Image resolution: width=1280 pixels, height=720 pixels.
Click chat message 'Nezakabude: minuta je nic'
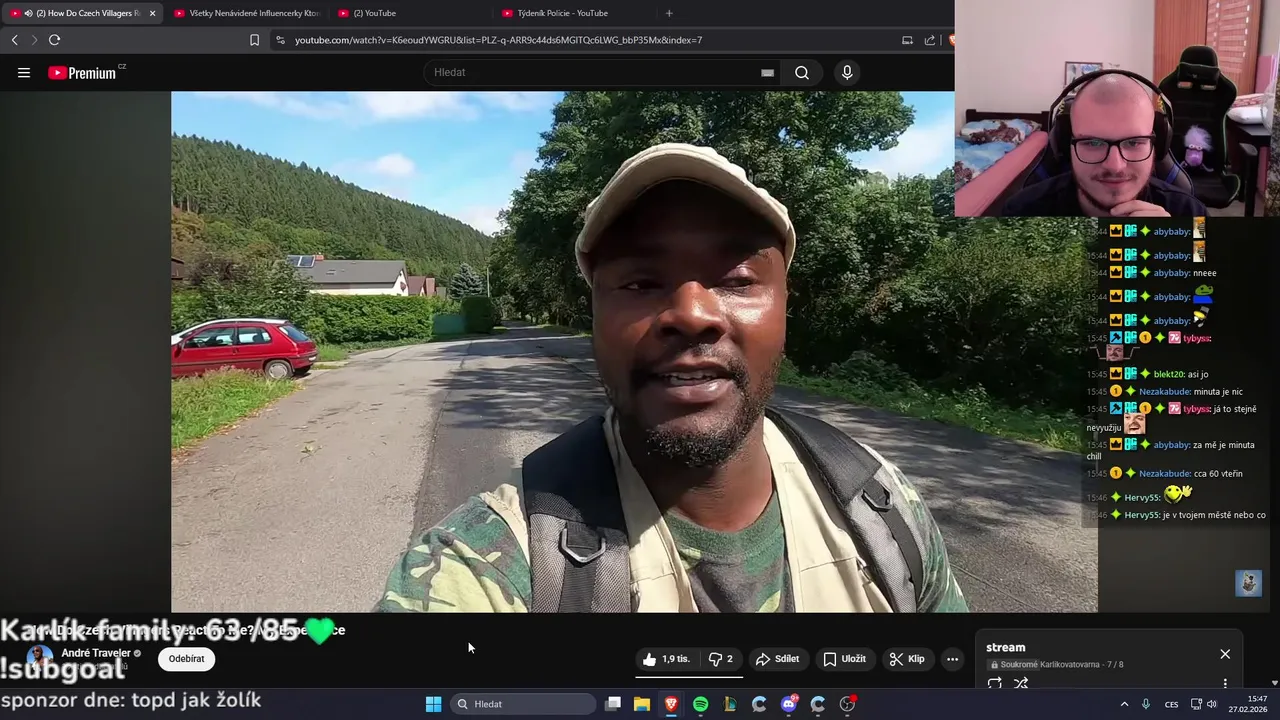click(x=1165, y=391)
